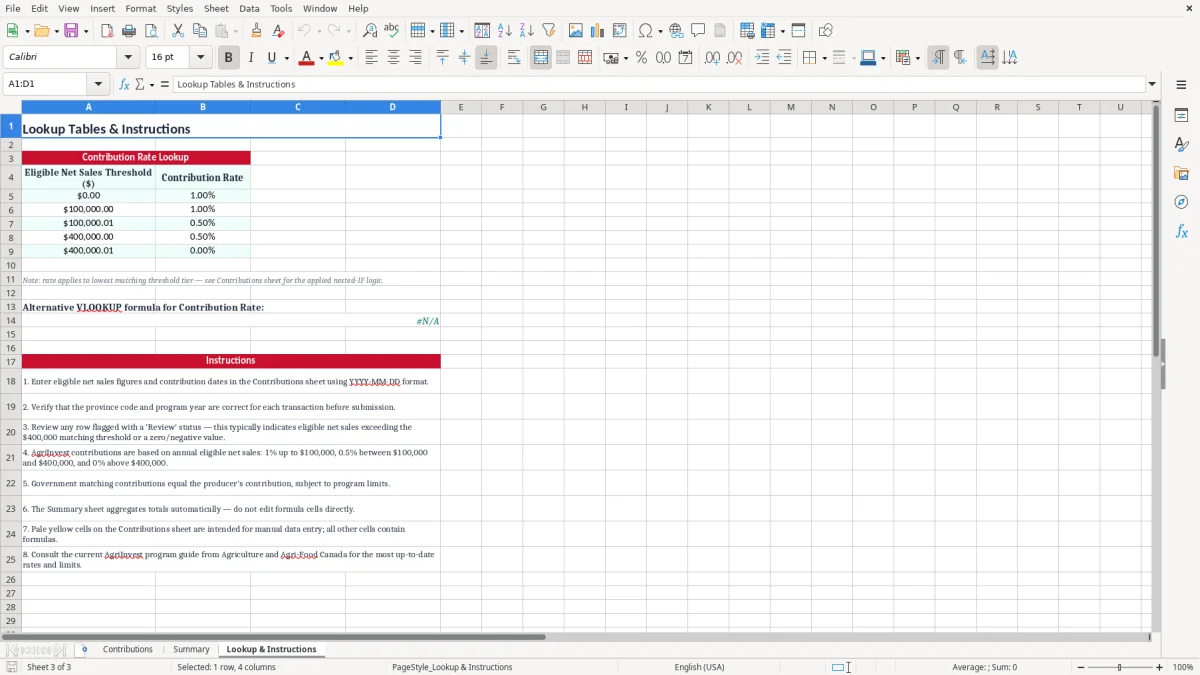Open the Sheet menu

pos(216,8)
